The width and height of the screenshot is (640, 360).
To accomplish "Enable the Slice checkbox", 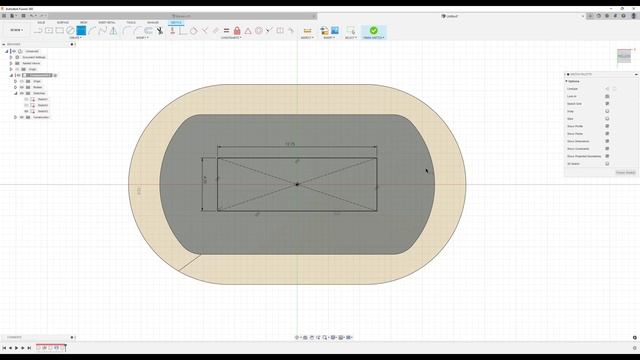I will (x=607, y=119).
